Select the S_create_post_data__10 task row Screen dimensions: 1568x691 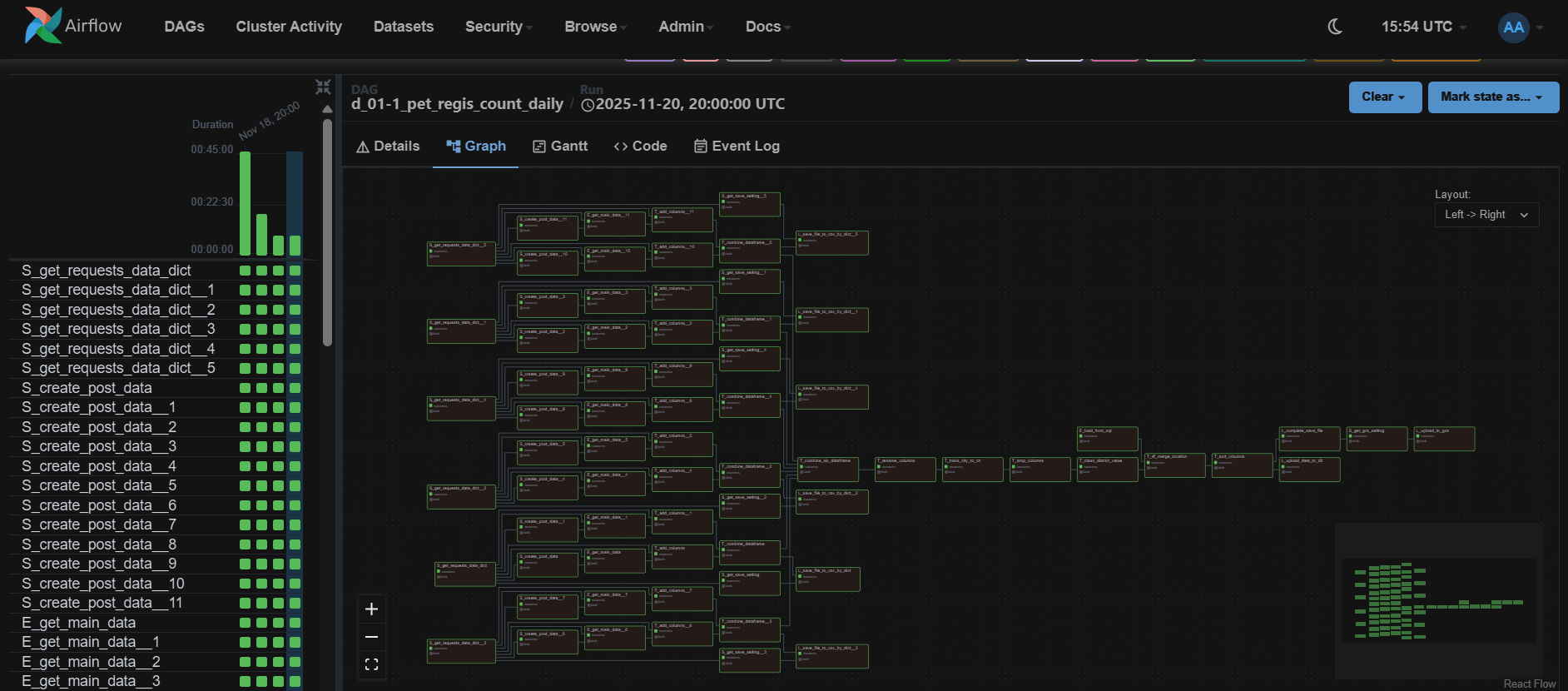click(103, 584)
